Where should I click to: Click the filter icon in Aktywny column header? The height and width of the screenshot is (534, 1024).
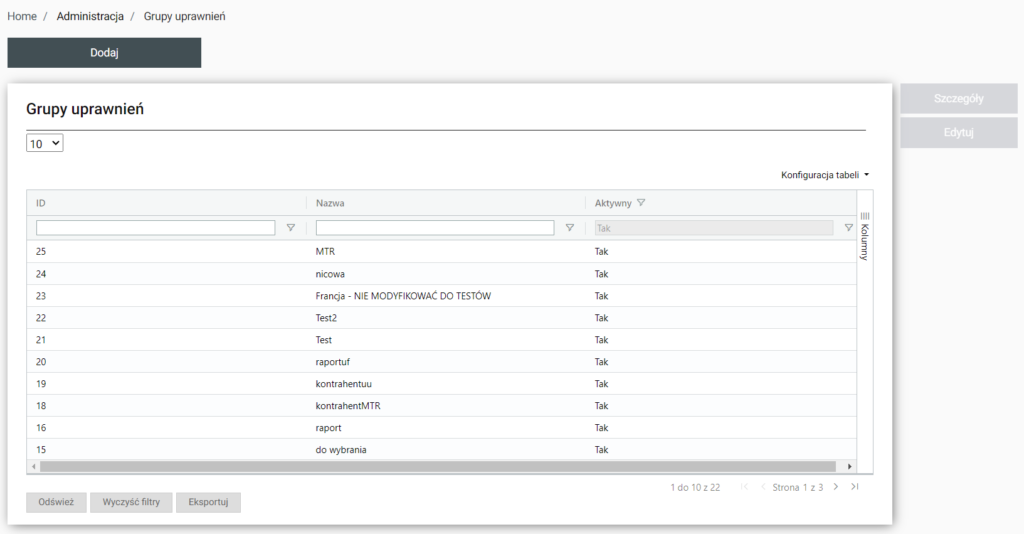coord(641,203)
